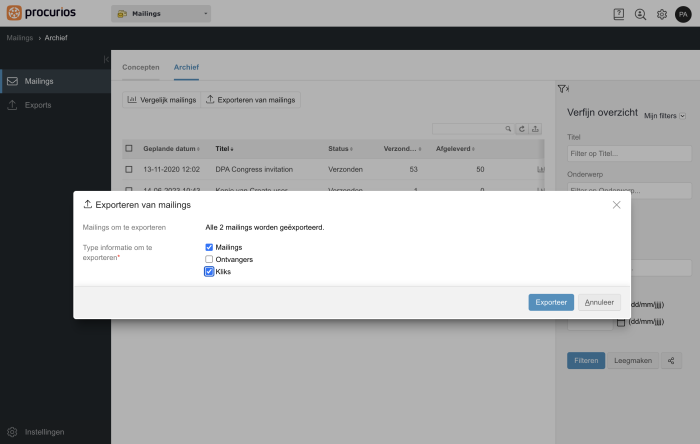Click the Filteren button
The width and height of the screenshot is (700, 444).
586,361
